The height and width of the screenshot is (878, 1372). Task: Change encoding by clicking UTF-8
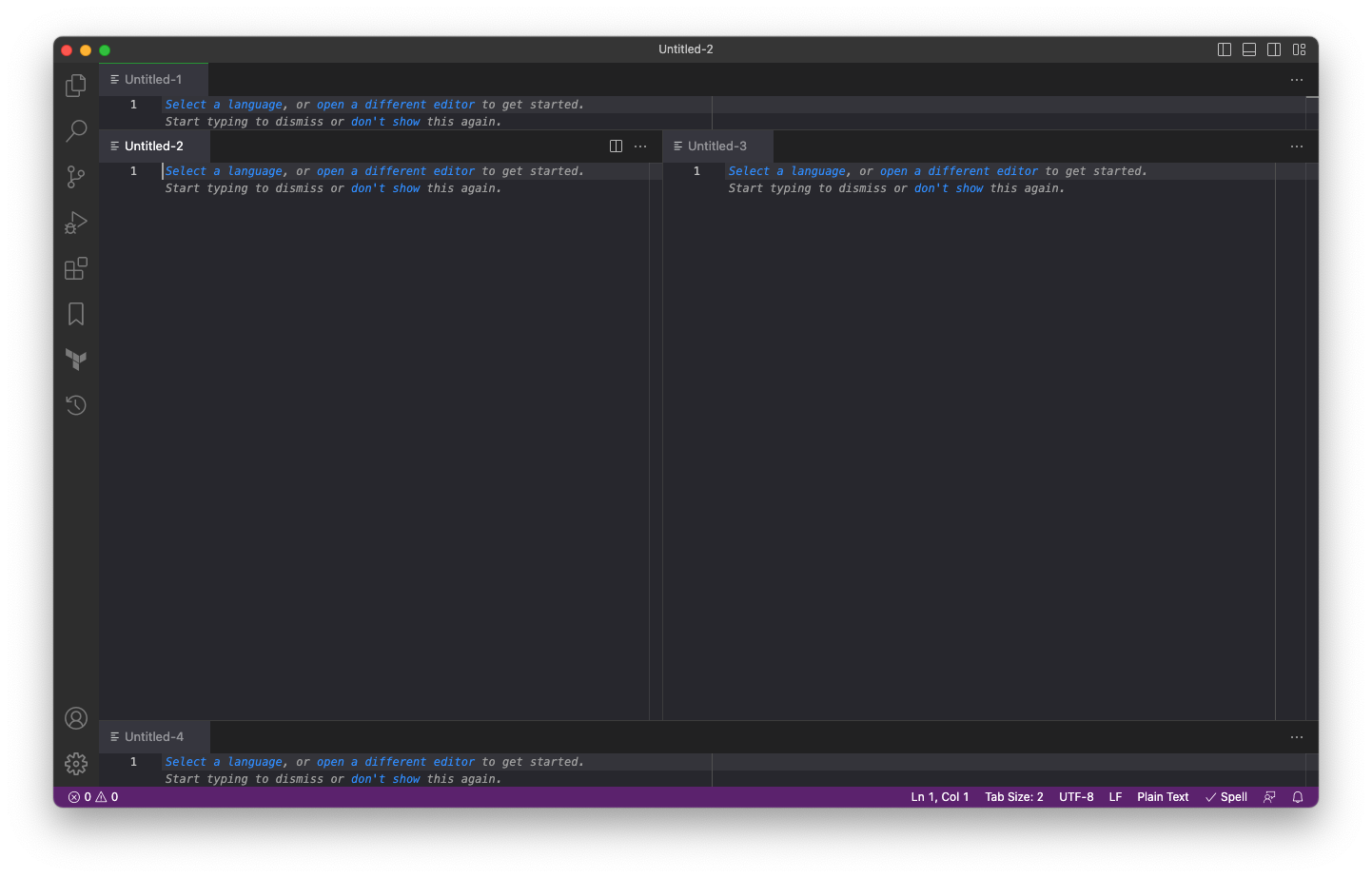pyautogui.click(x=1076, y=796)
